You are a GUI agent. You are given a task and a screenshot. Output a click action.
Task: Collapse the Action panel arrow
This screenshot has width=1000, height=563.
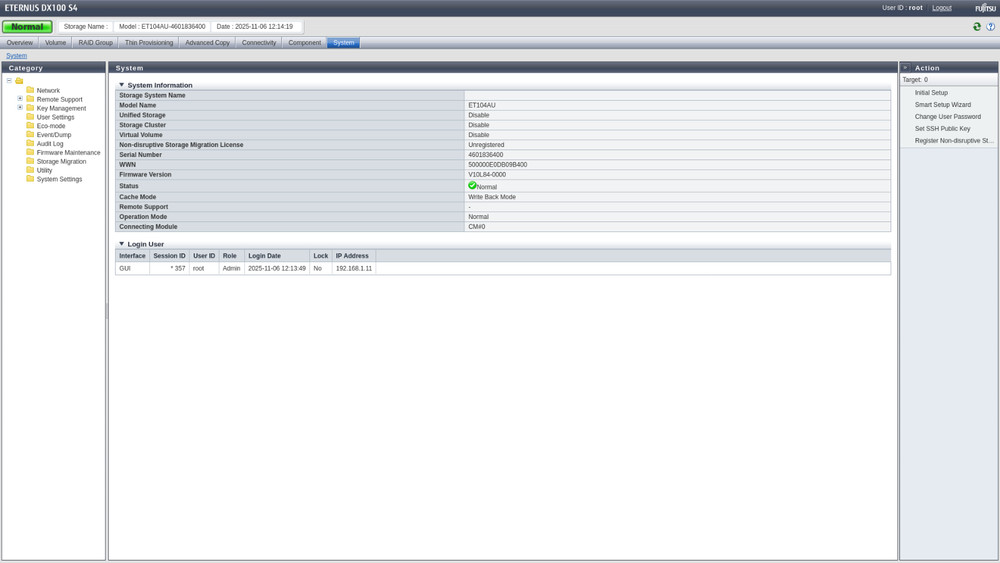905,68
